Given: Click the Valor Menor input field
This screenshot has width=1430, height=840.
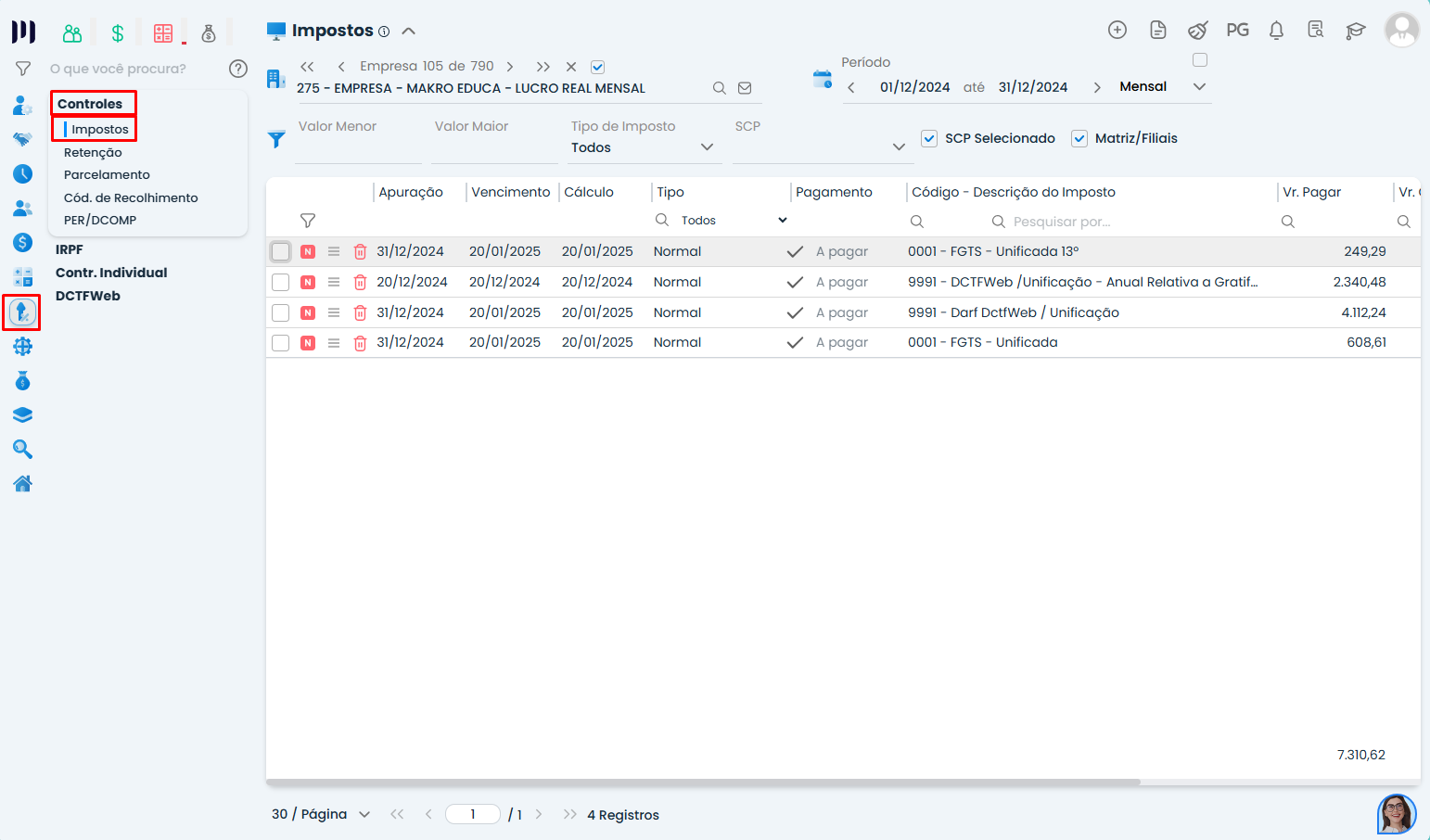Looking at the screenshot, I should tap(358, 148).
